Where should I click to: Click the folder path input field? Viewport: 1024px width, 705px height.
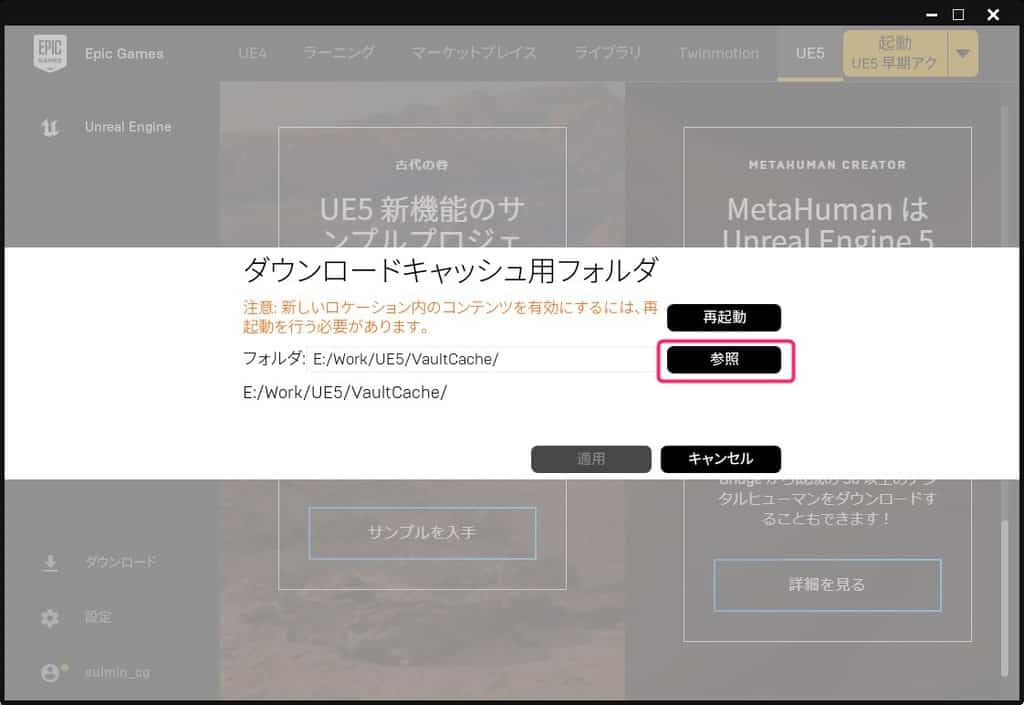click(482, 360)
